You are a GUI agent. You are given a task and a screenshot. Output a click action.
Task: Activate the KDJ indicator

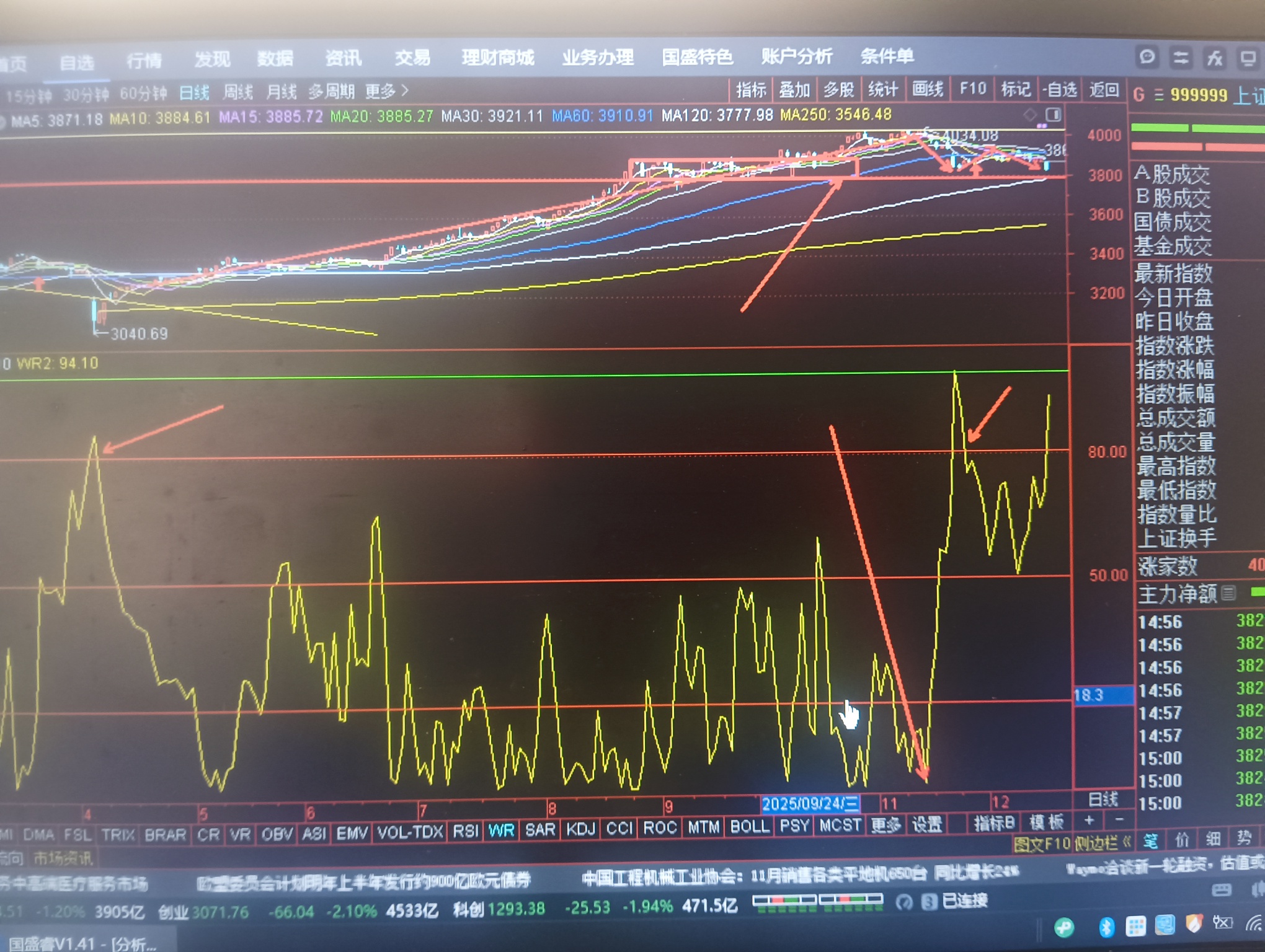coord(580,829)
